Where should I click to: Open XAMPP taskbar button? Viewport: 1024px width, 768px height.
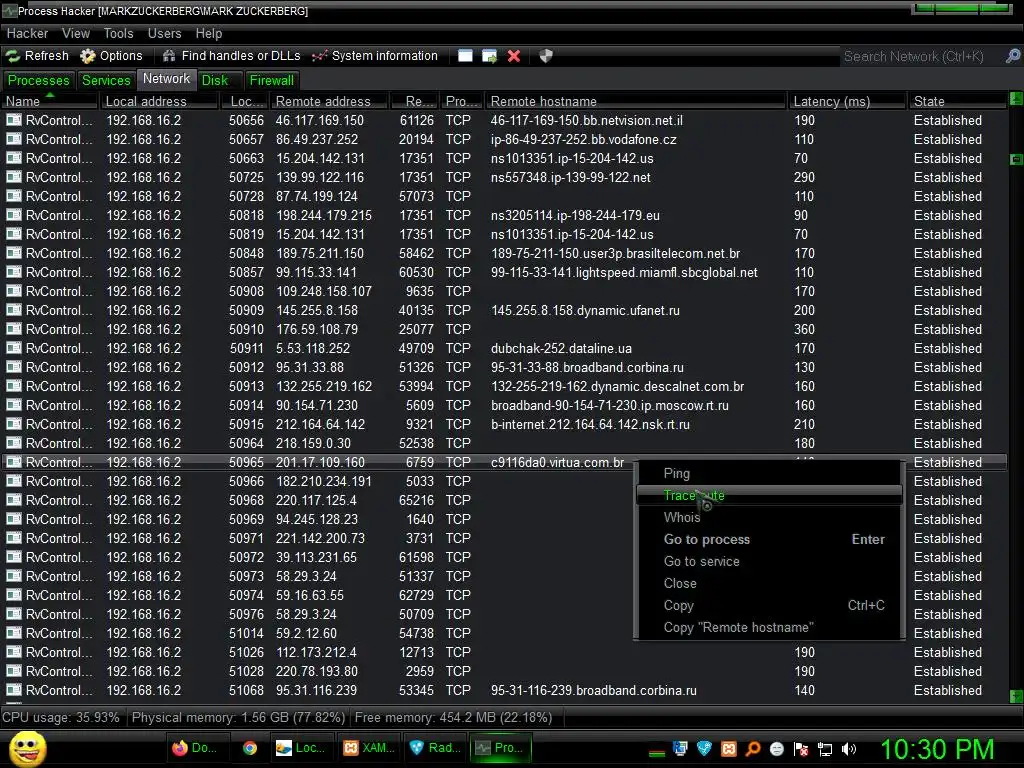click(x=368, y=748)
